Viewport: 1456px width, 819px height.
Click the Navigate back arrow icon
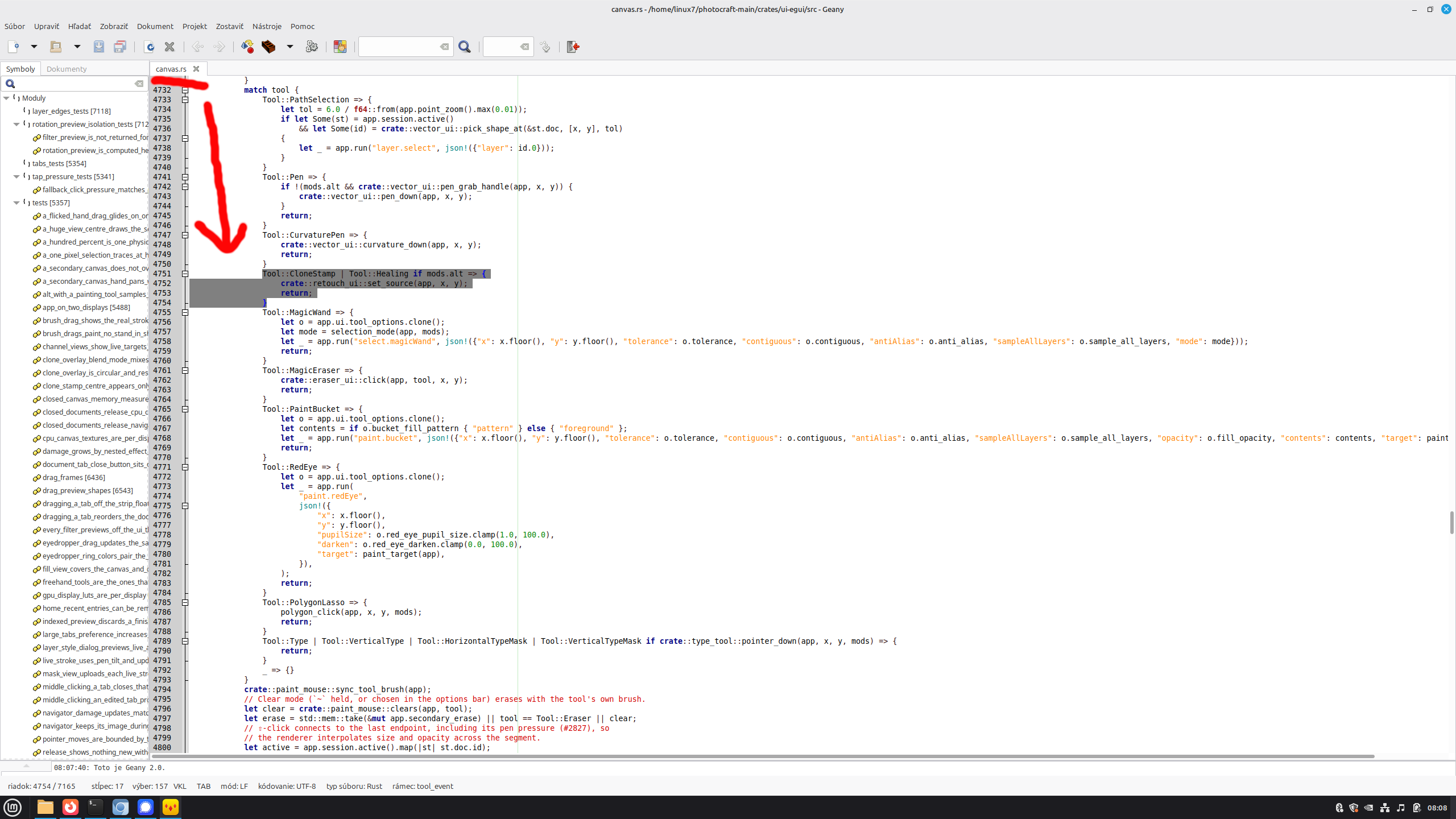coord(198,47)
